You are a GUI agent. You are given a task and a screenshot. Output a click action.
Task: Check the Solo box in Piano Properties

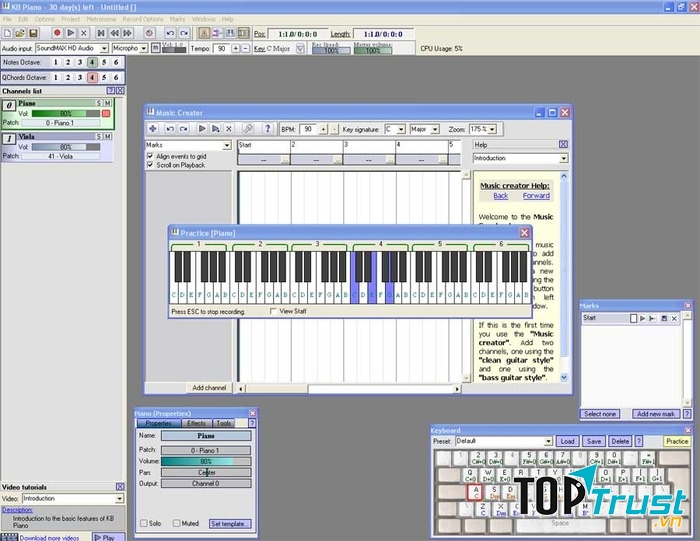coord(144,523)
